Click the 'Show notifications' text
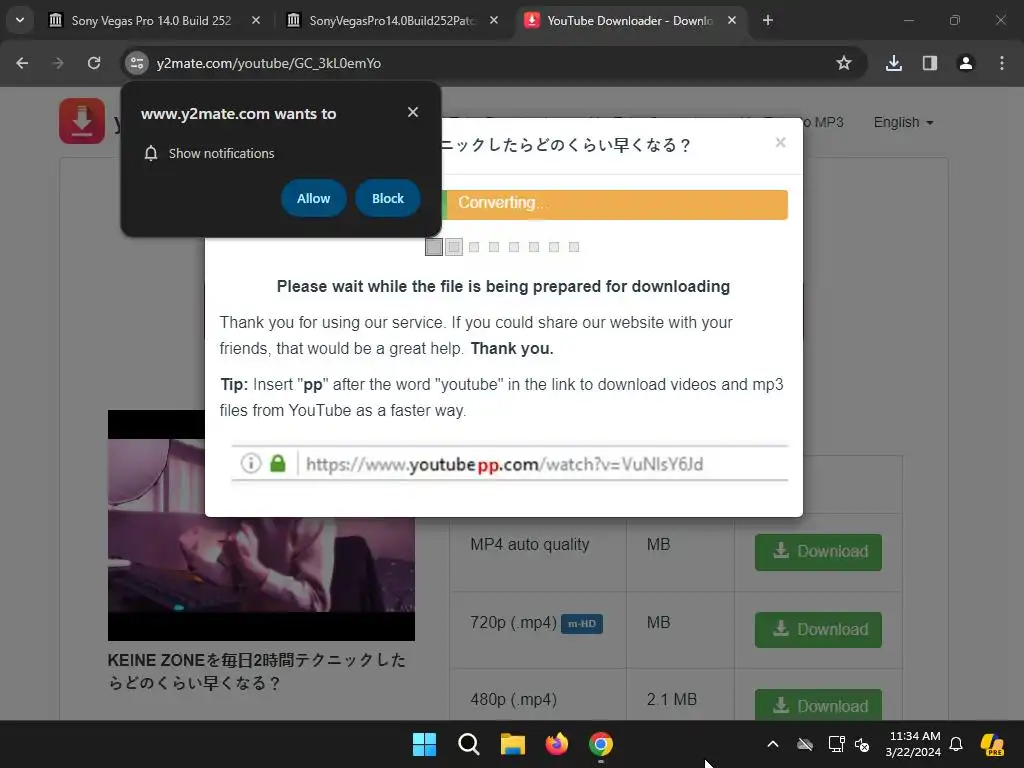Viewport: 1024px width, 768px height. point(221,153)
